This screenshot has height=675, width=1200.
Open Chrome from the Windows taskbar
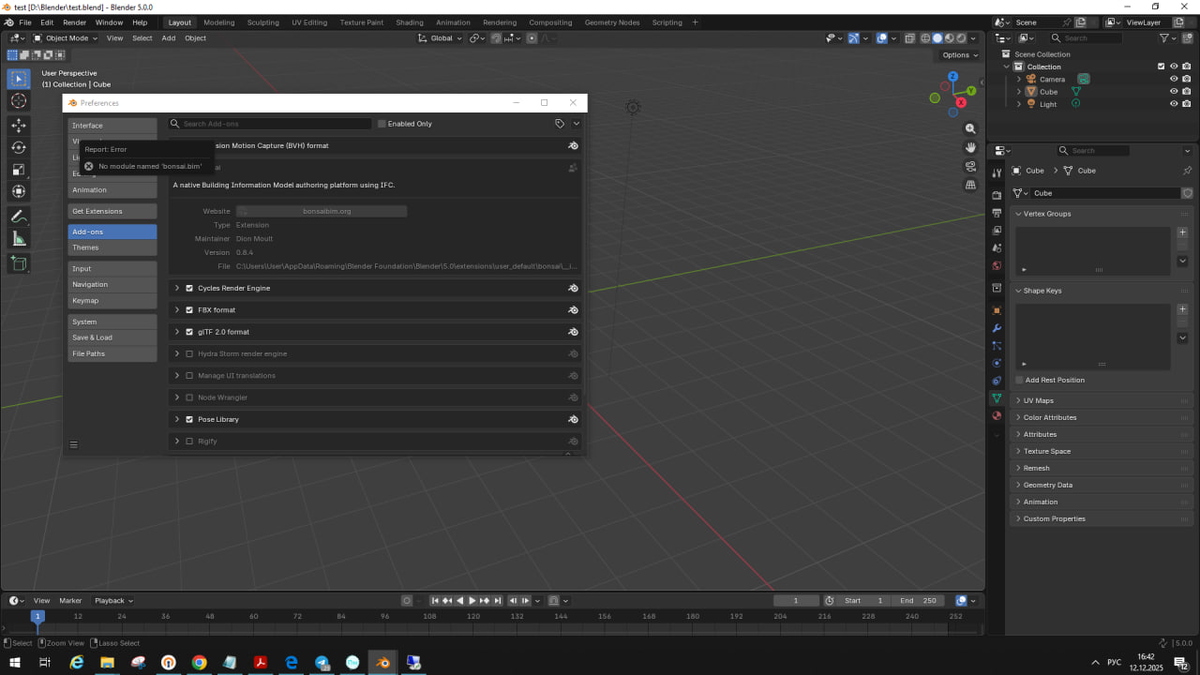point(199,662)
